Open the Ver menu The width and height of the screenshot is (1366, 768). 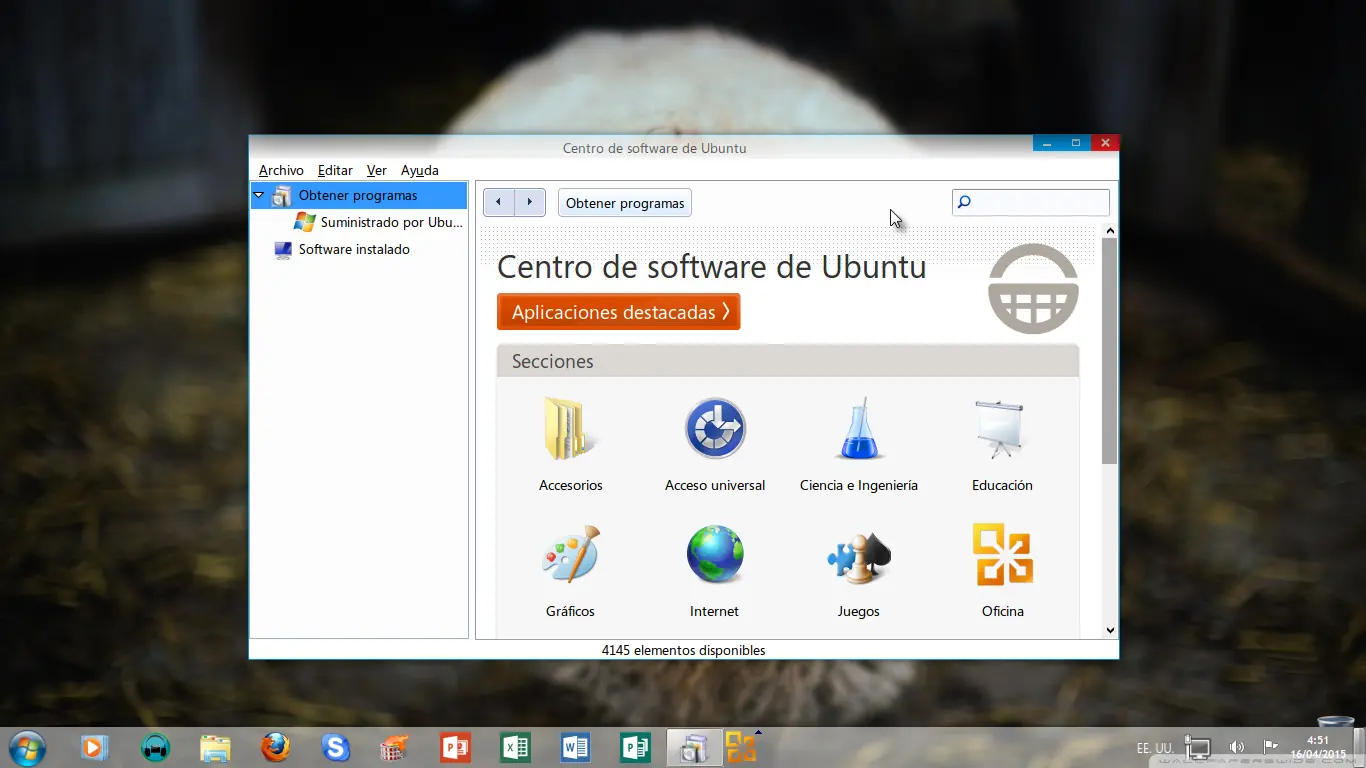(376, 170)
